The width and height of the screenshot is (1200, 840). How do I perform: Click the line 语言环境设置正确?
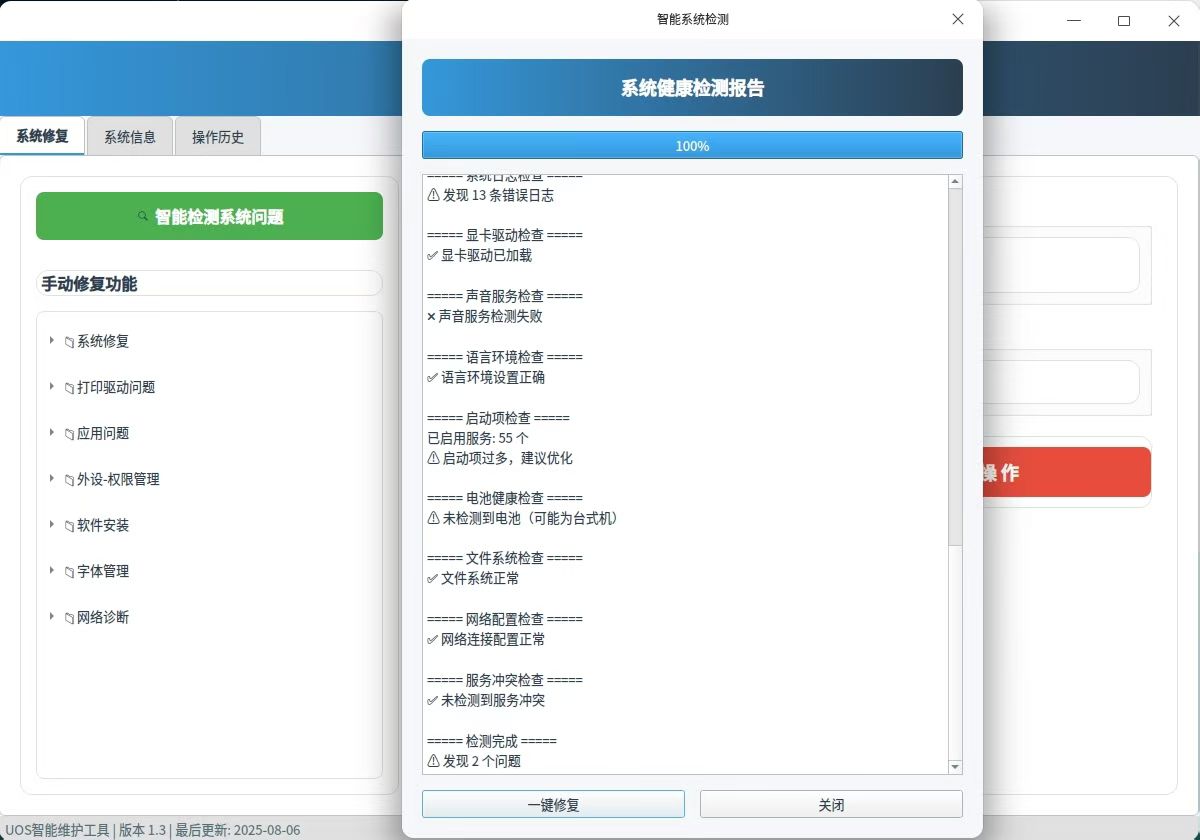[486, 377]
